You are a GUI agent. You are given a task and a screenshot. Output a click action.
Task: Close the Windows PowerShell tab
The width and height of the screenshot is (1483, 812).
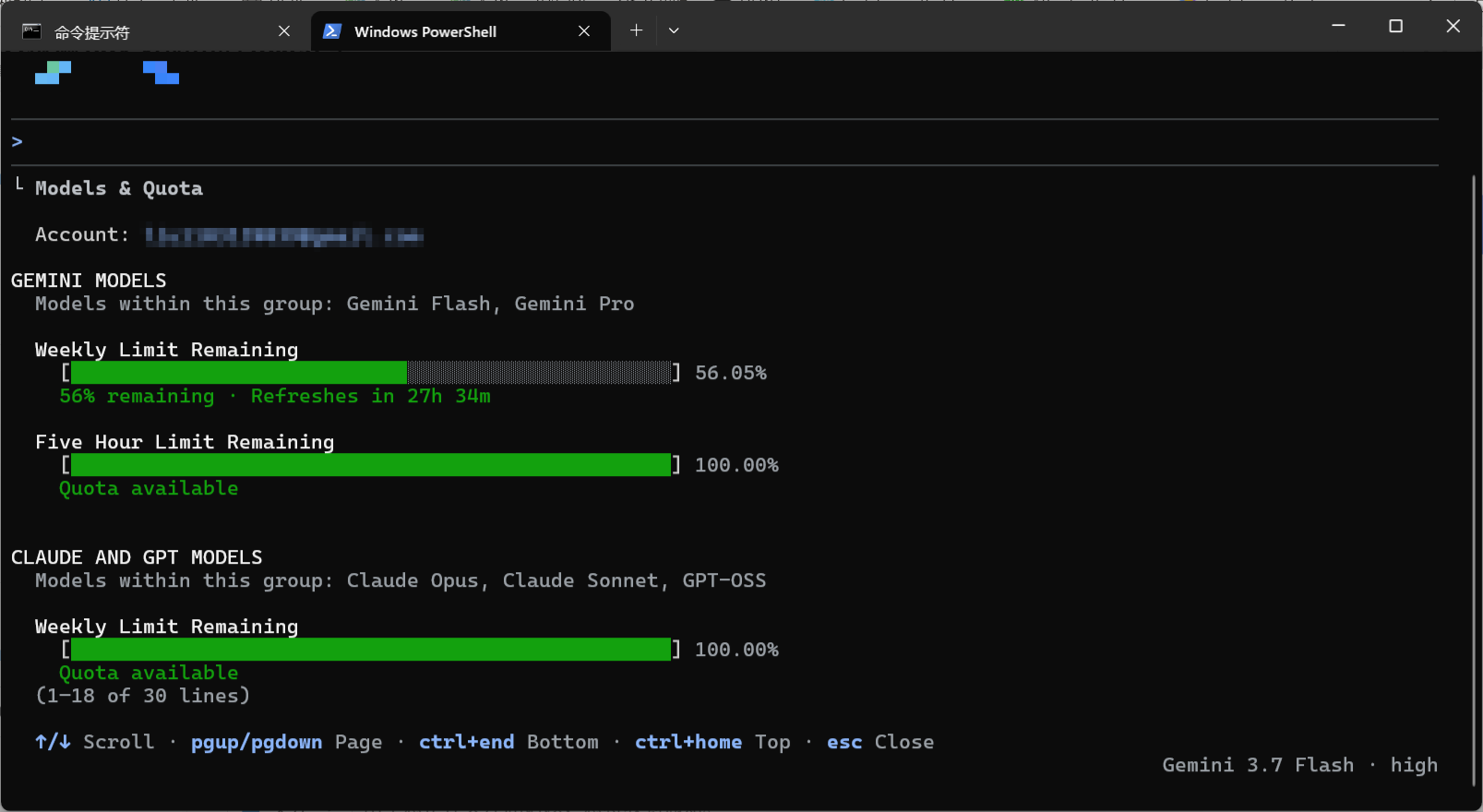[584, 31]
